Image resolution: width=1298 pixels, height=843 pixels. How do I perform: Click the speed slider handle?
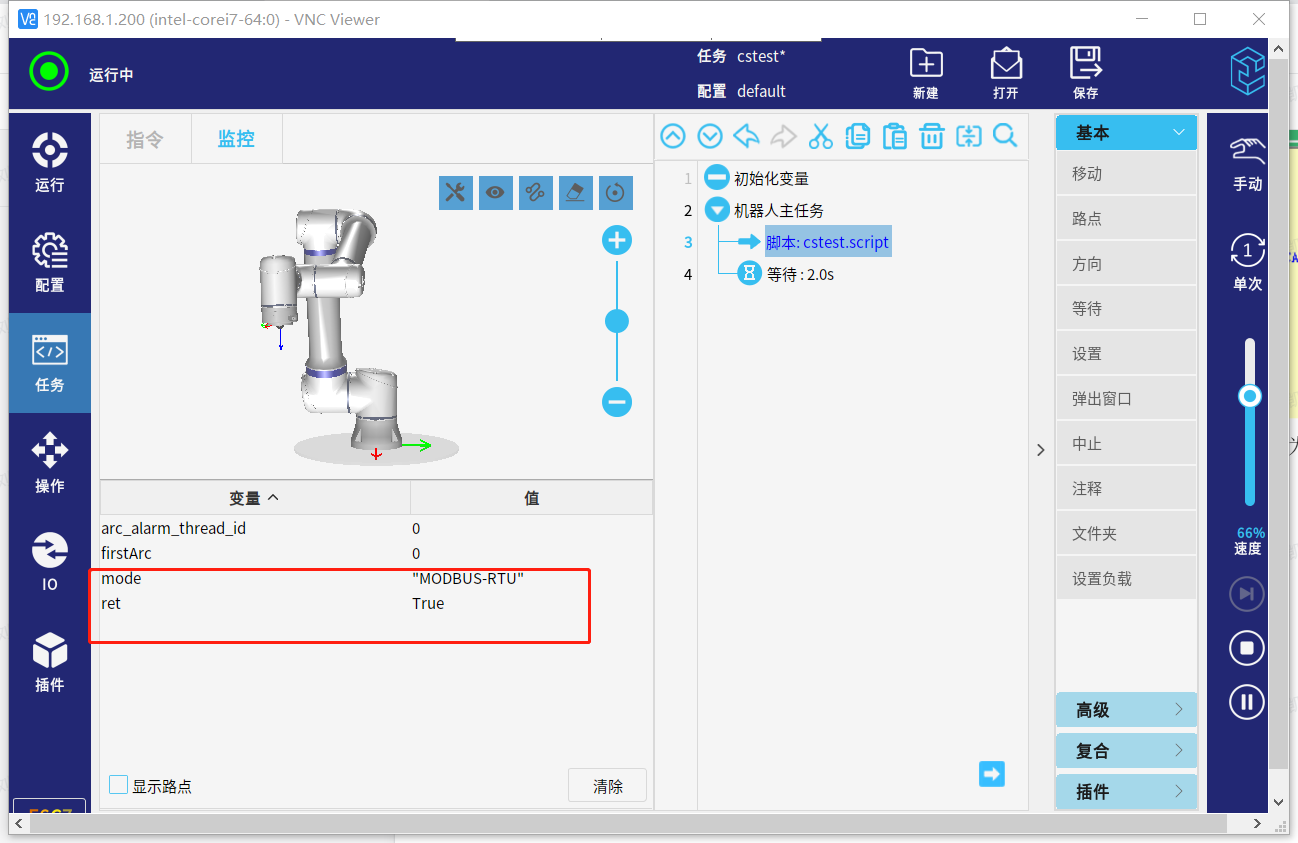pos(1249,397)
